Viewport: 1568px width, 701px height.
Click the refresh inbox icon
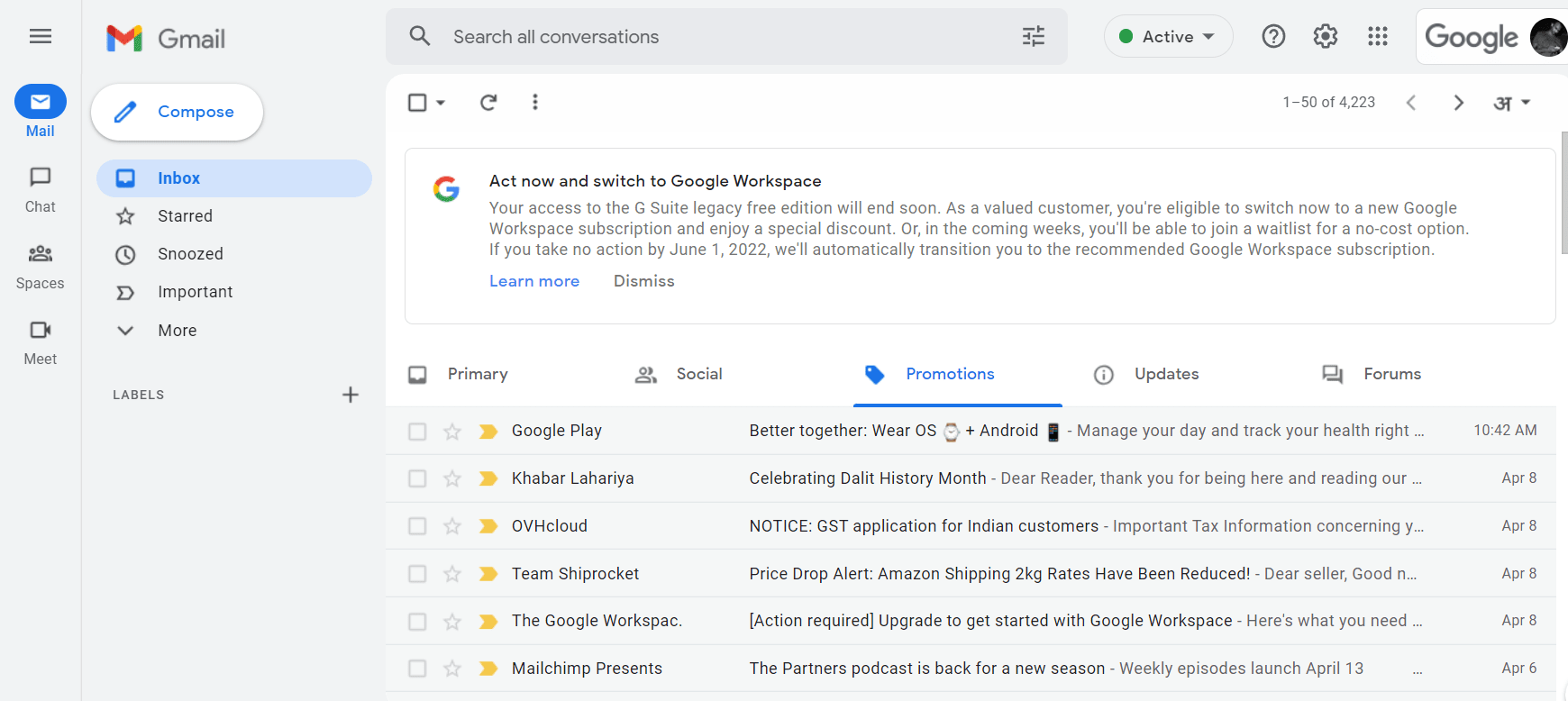click(488, 103)
